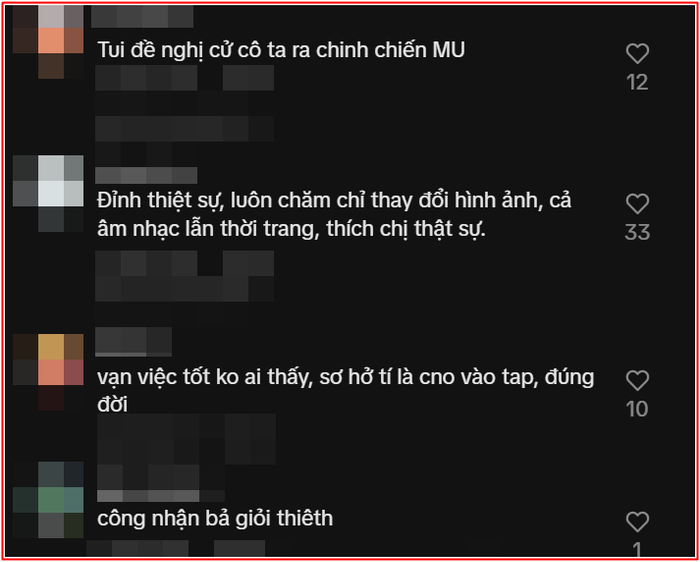Click the 1 like count
This screenshot has width=700, height=562.
(x=637, y=549)
